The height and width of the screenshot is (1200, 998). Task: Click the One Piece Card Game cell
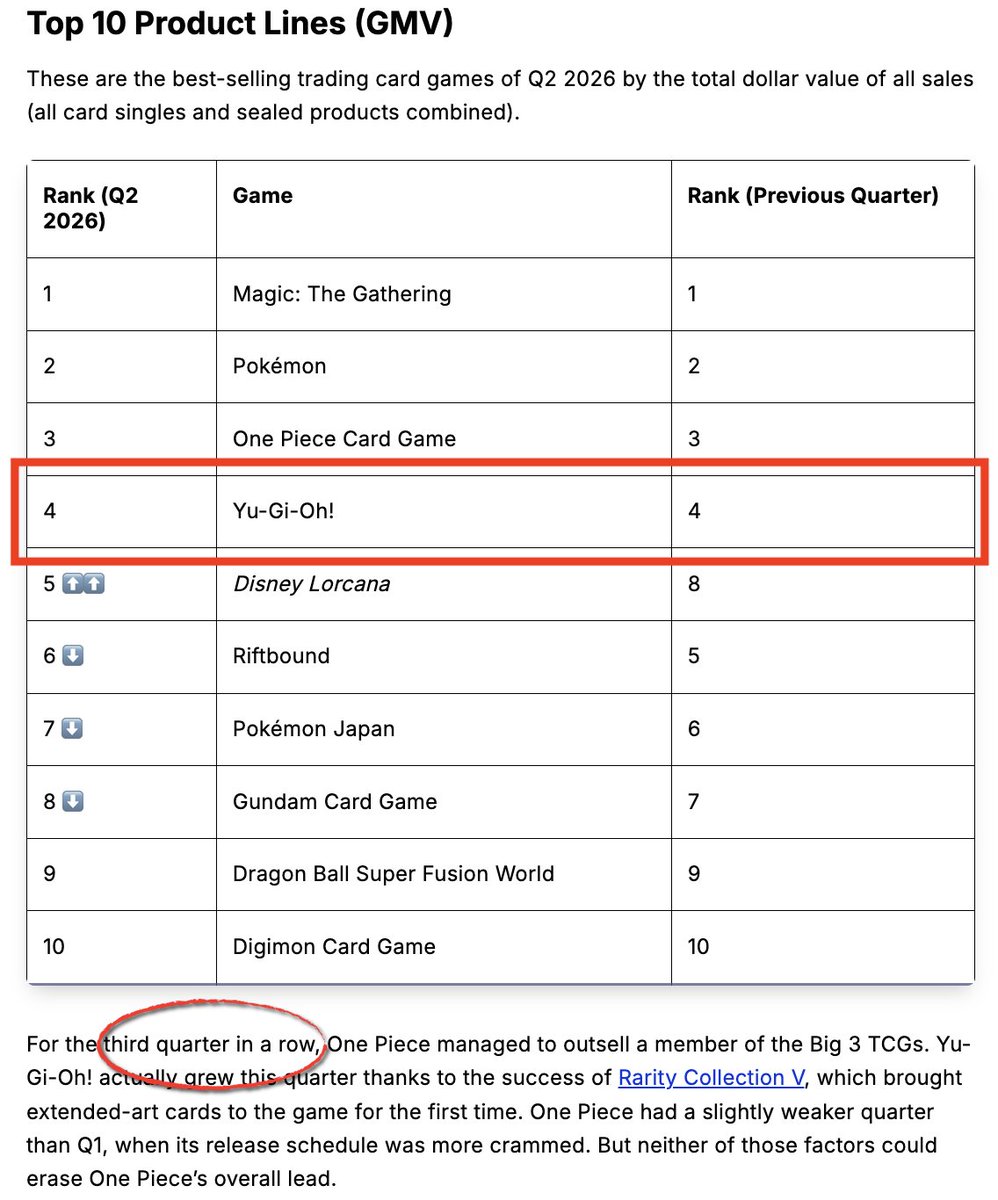[444, 439]
